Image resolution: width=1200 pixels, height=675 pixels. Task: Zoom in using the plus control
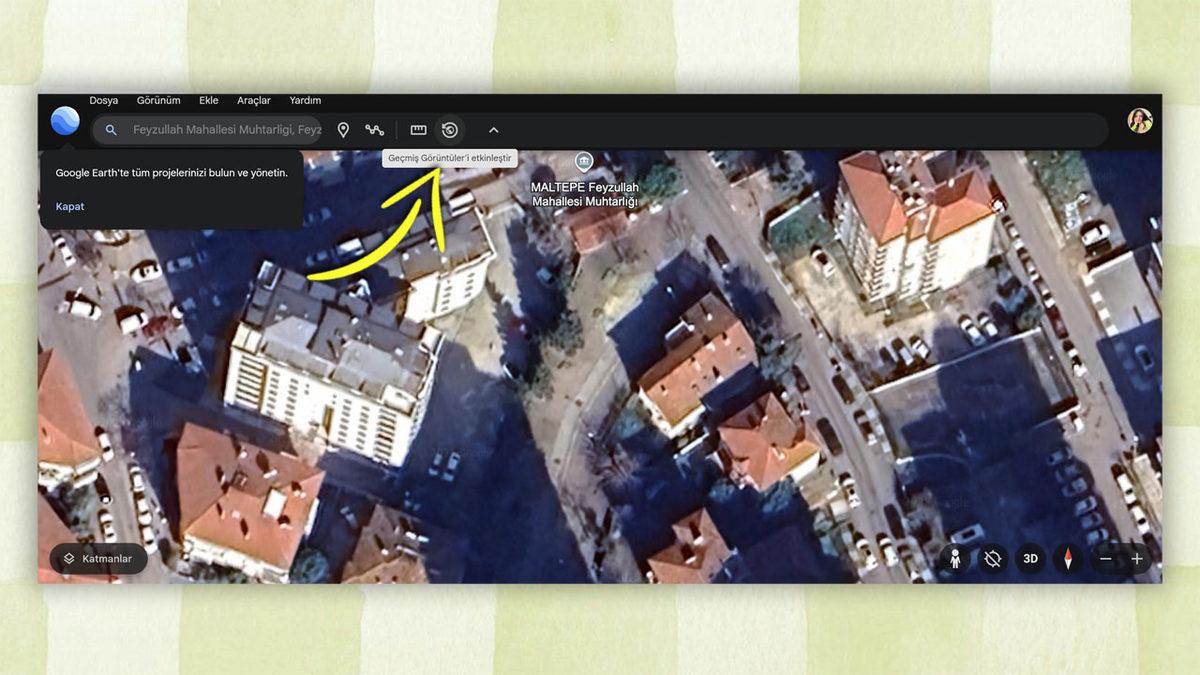1138,559
